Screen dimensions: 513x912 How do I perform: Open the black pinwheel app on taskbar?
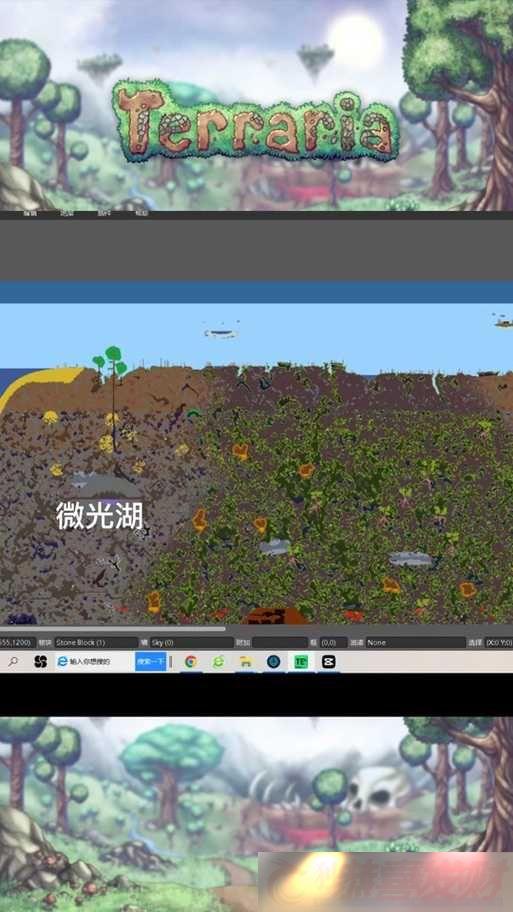click(x=40, y=661)
